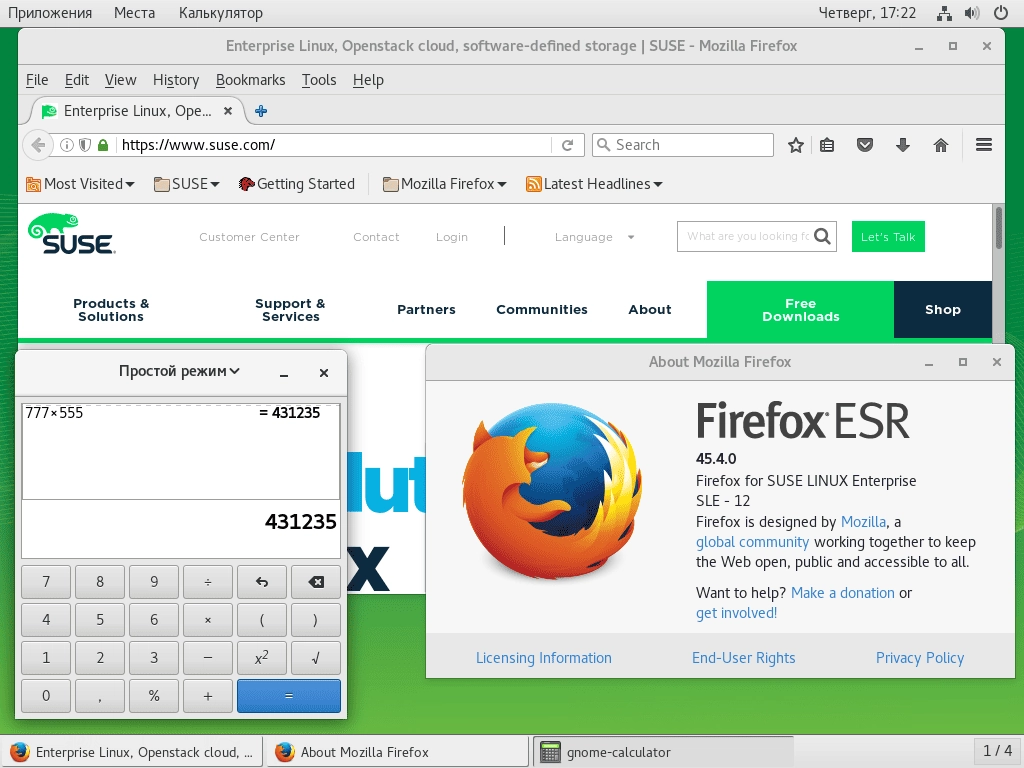Open Licensing Information link

(x=543, y=658)
